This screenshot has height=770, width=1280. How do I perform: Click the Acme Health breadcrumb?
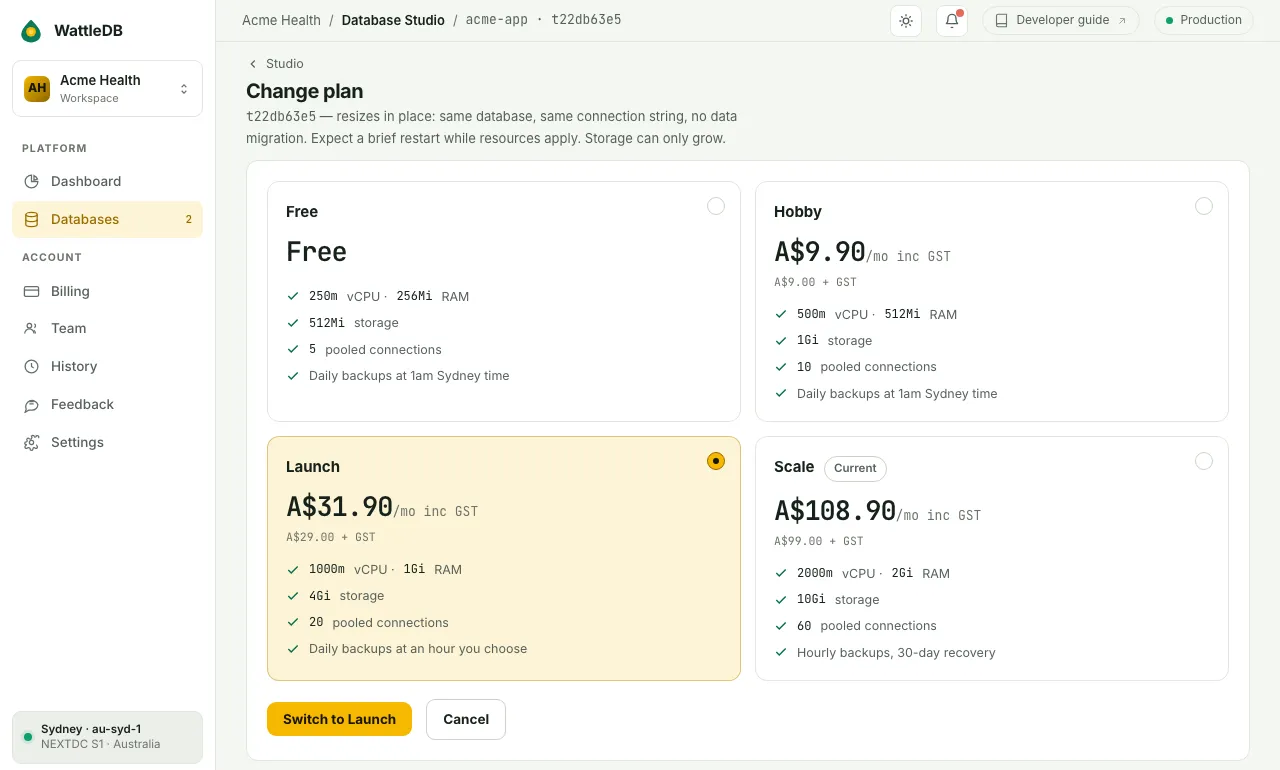tap(281, 20)
